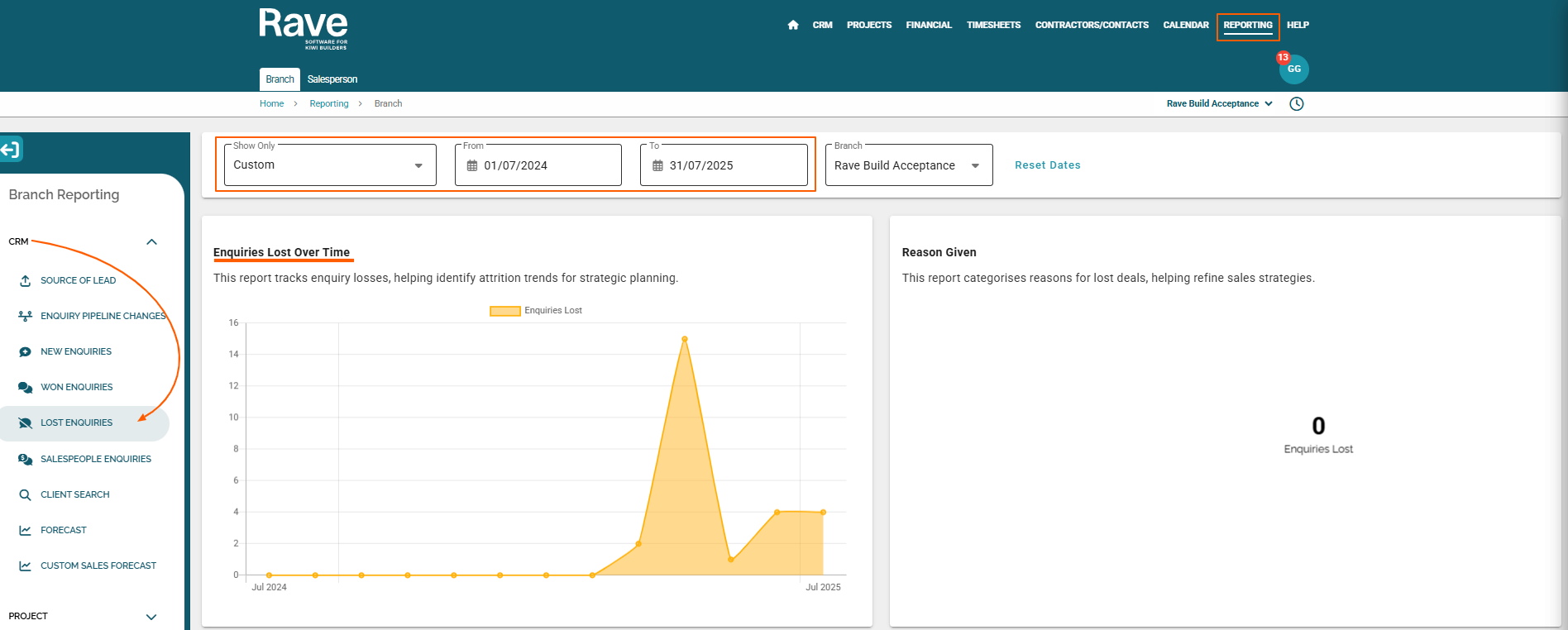
Task: Open the notifications badge showing 13
Action: (x=1283, y=57)
